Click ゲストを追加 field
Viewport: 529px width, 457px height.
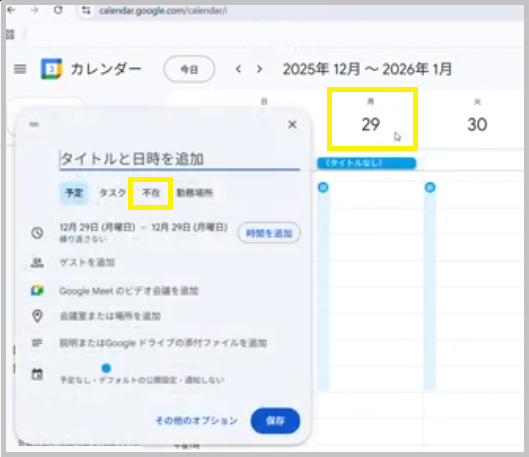point(87,262)
